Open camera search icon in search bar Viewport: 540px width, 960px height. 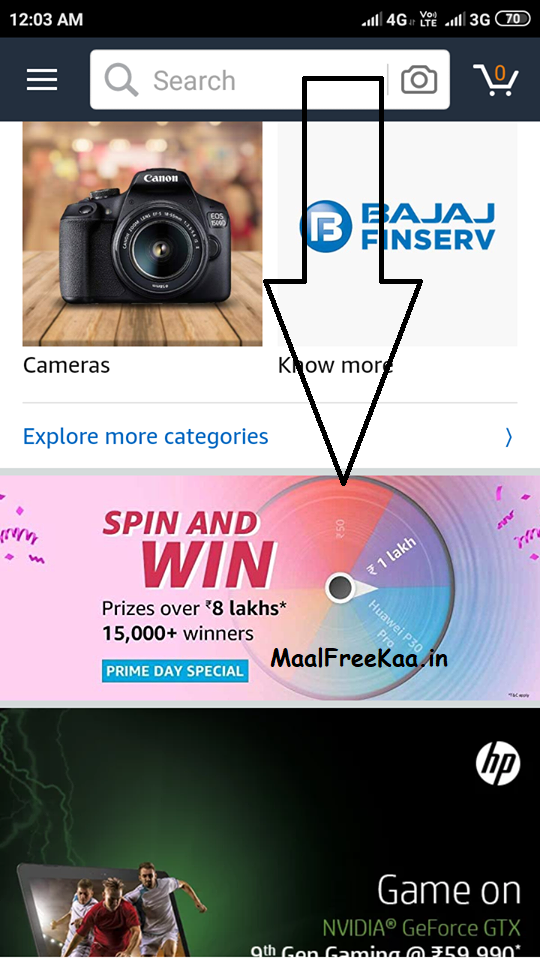[x=419, y=80]
